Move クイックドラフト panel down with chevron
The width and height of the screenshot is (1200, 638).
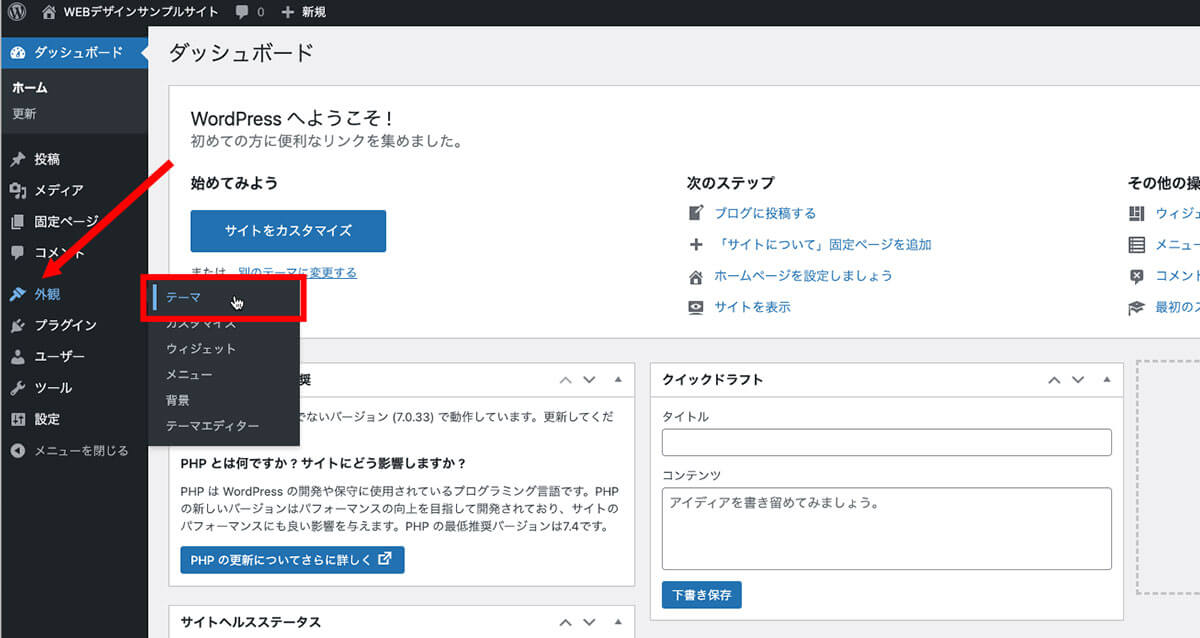[x=1078, y=380]
